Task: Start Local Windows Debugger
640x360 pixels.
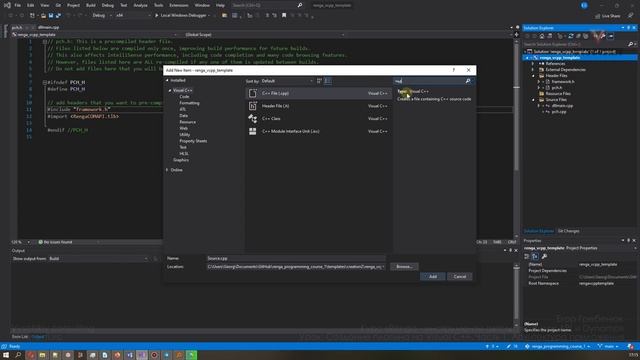Action: pos(182,16)
